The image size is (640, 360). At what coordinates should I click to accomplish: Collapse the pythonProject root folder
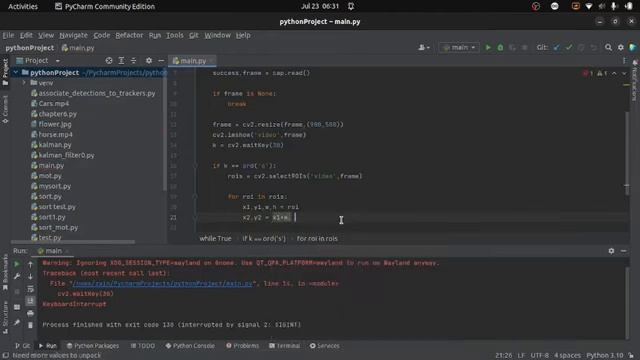(x=16, y=73)
